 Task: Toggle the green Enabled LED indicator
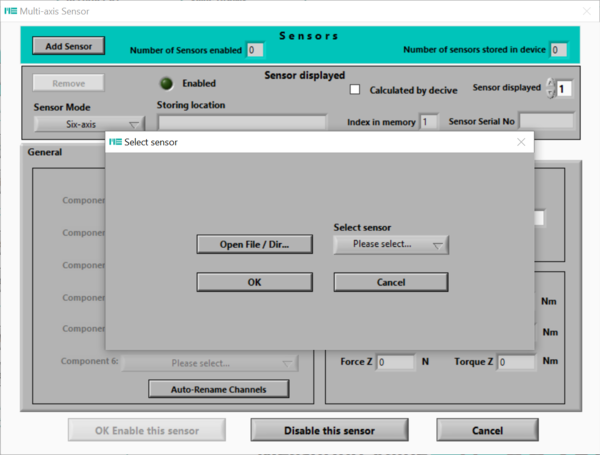166,83
